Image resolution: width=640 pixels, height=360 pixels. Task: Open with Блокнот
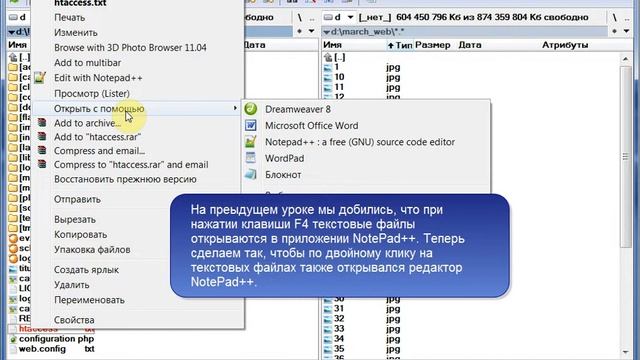point(283,175)
